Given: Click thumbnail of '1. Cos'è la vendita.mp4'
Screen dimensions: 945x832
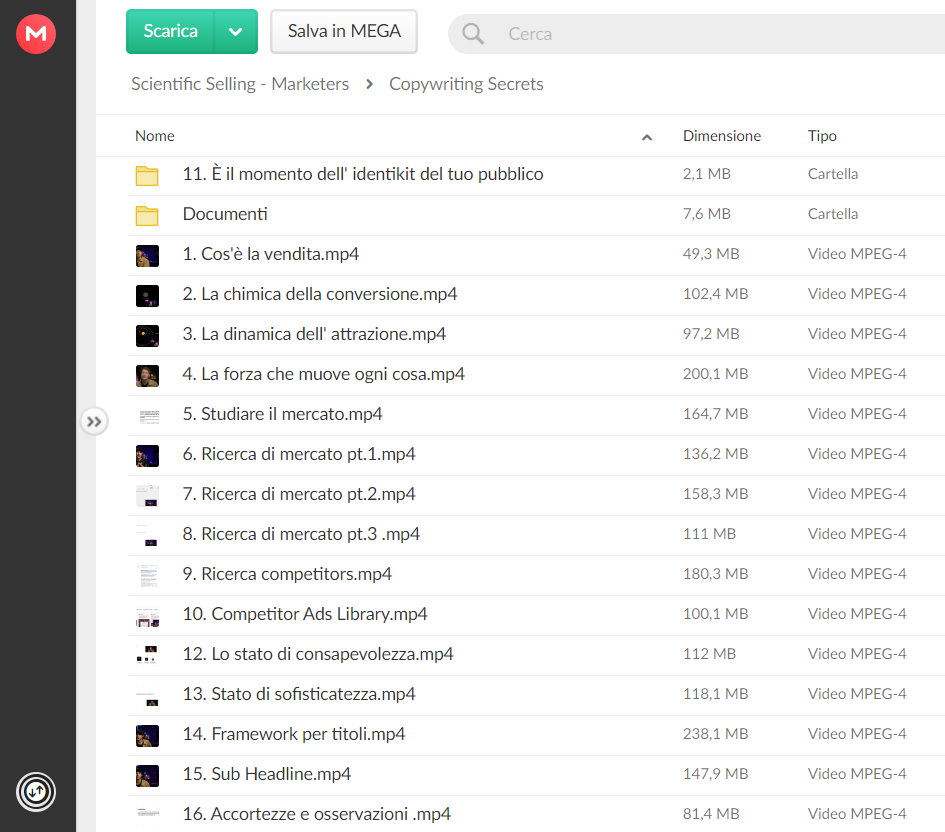Looking at the screenshot, I should pos(147,255).
